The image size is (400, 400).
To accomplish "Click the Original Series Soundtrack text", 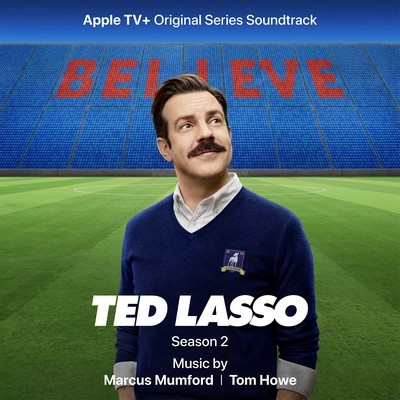I will pyautogui.click(x=235, y=21).
